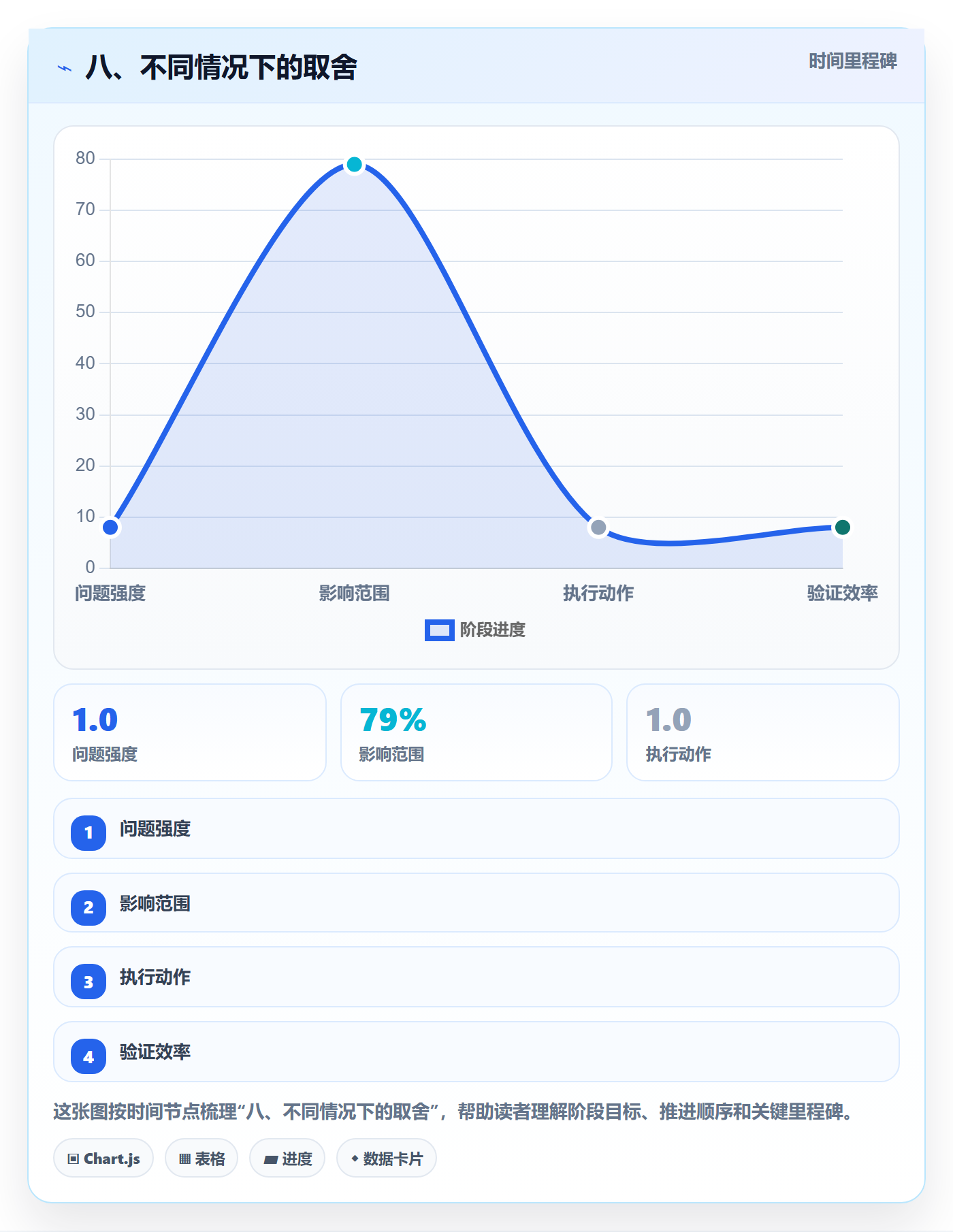Click the lightning icon beside the title
953x1232 pixels.
[x=65, y=68]
